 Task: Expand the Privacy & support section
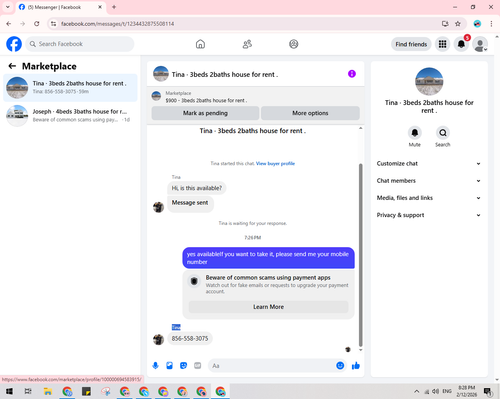click(x=429, y=215)
